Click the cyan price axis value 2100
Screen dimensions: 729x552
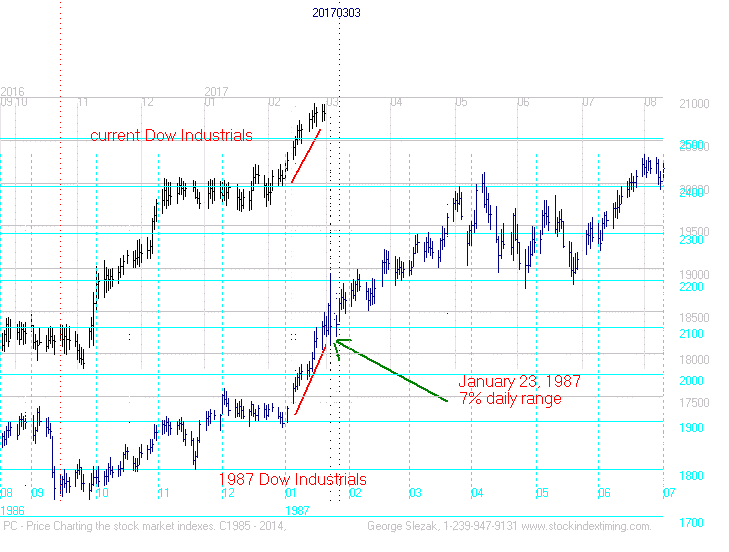point(691,334)
